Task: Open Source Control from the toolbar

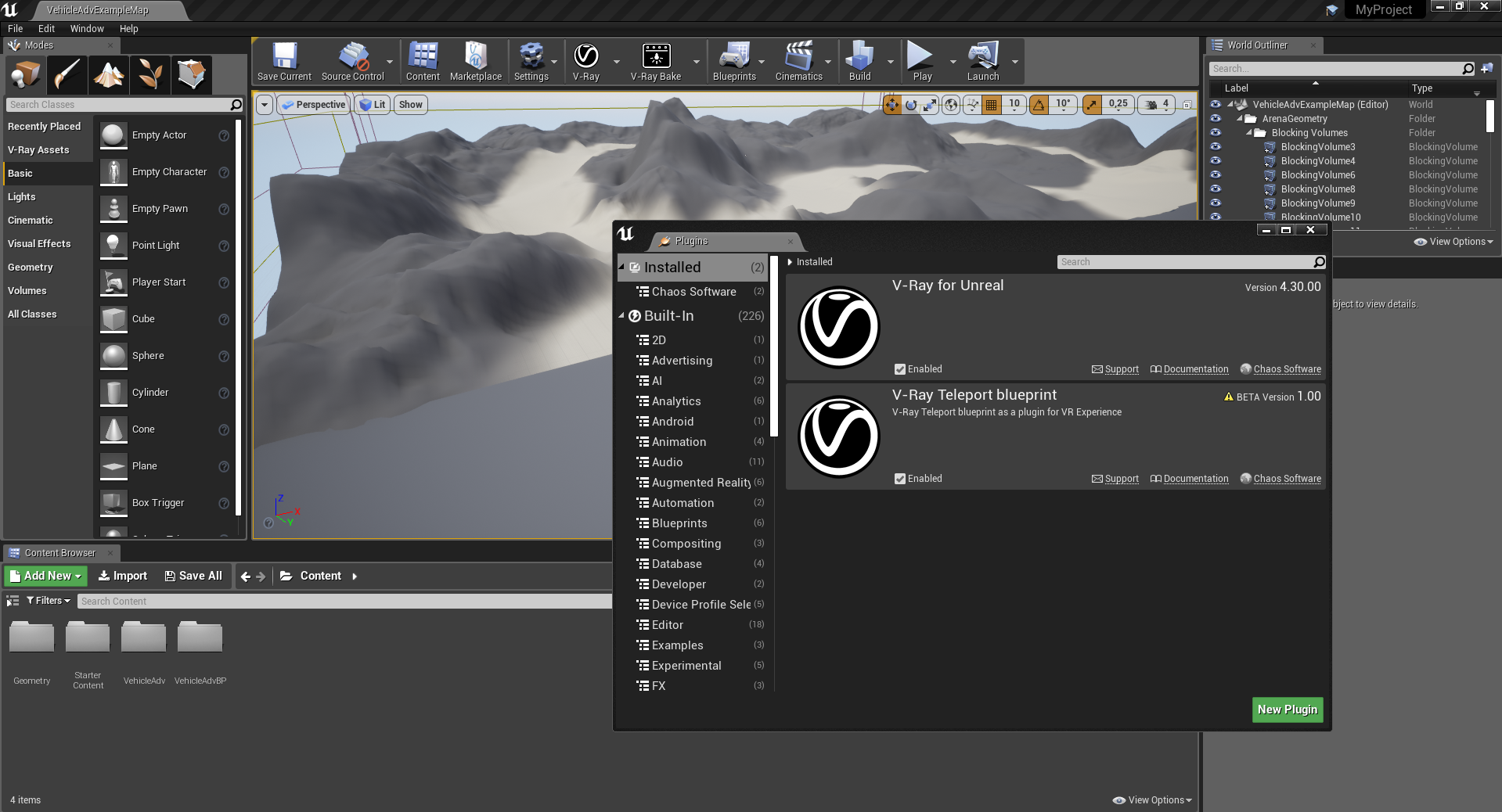Action: click(x=353, y=61)
